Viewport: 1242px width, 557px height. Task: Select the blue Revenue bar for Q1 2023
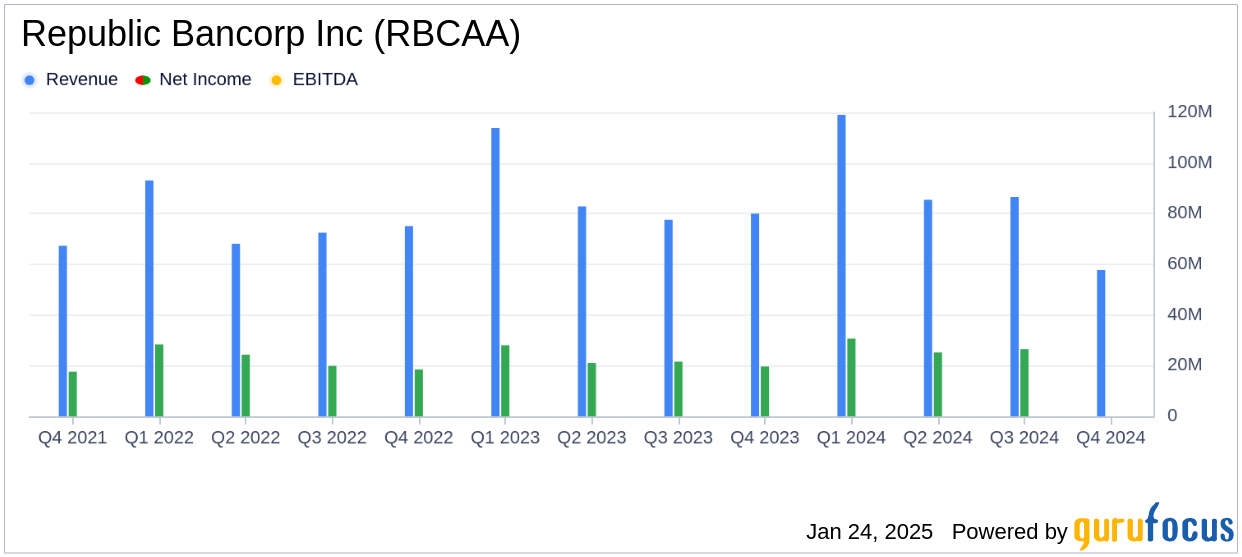(x=495, y=272)
